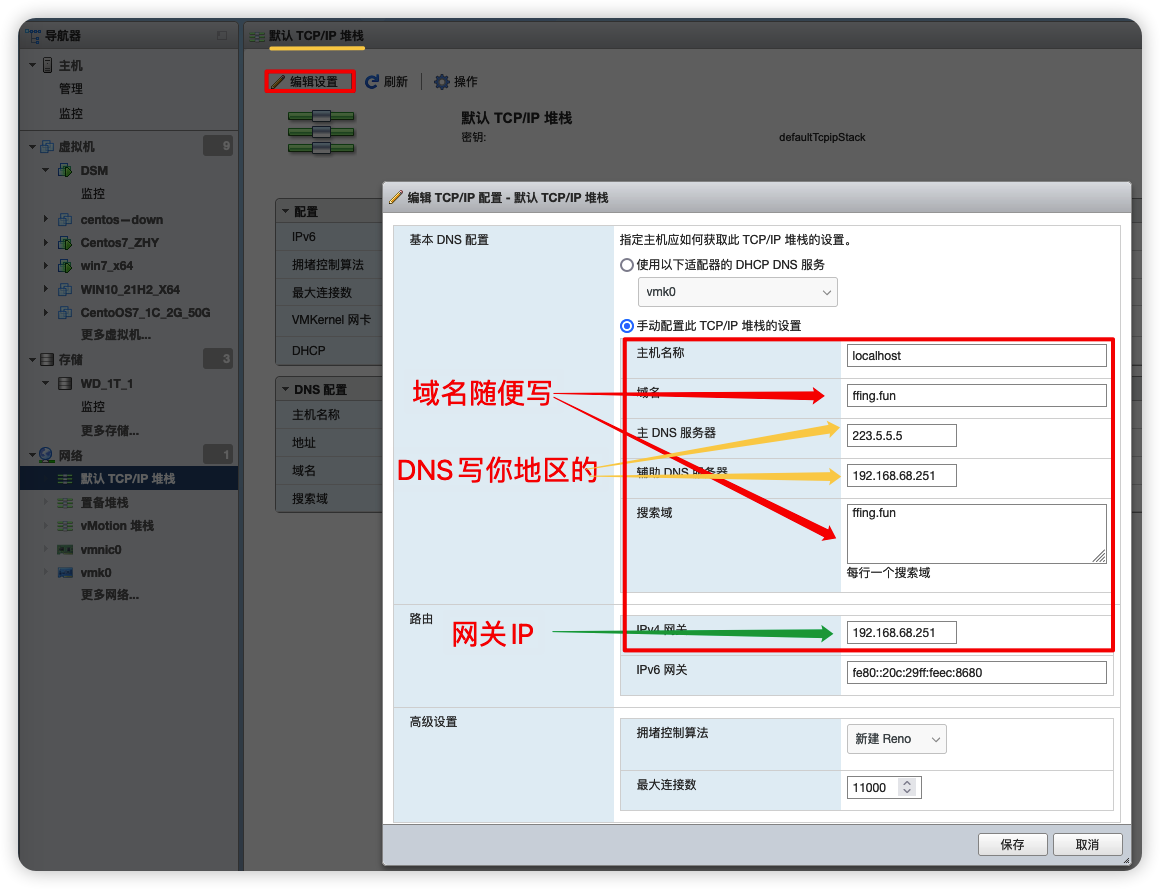1160x889 pixels.
Task: Click the pencil Edit Settings icon
Action: (278, 82)
